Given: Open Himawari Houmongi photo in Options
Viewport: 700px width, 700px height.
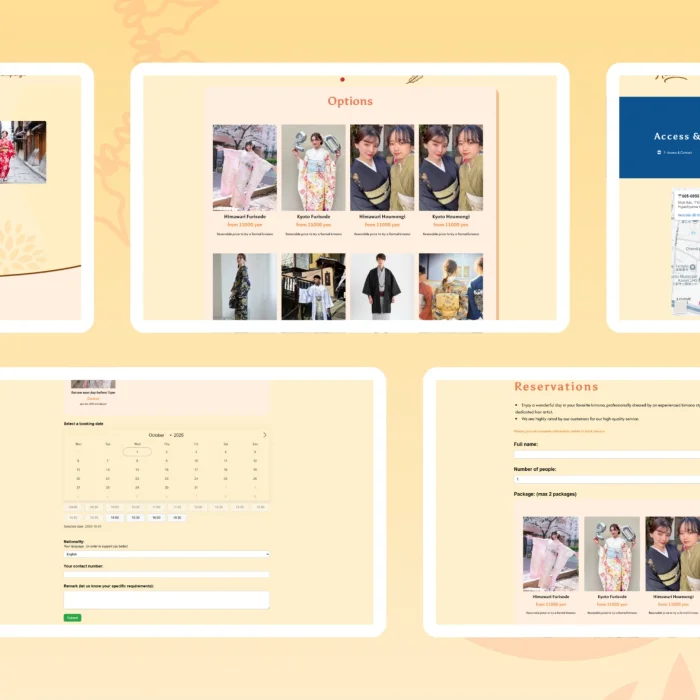Looking at the screenshot, I should coord(382,167).
